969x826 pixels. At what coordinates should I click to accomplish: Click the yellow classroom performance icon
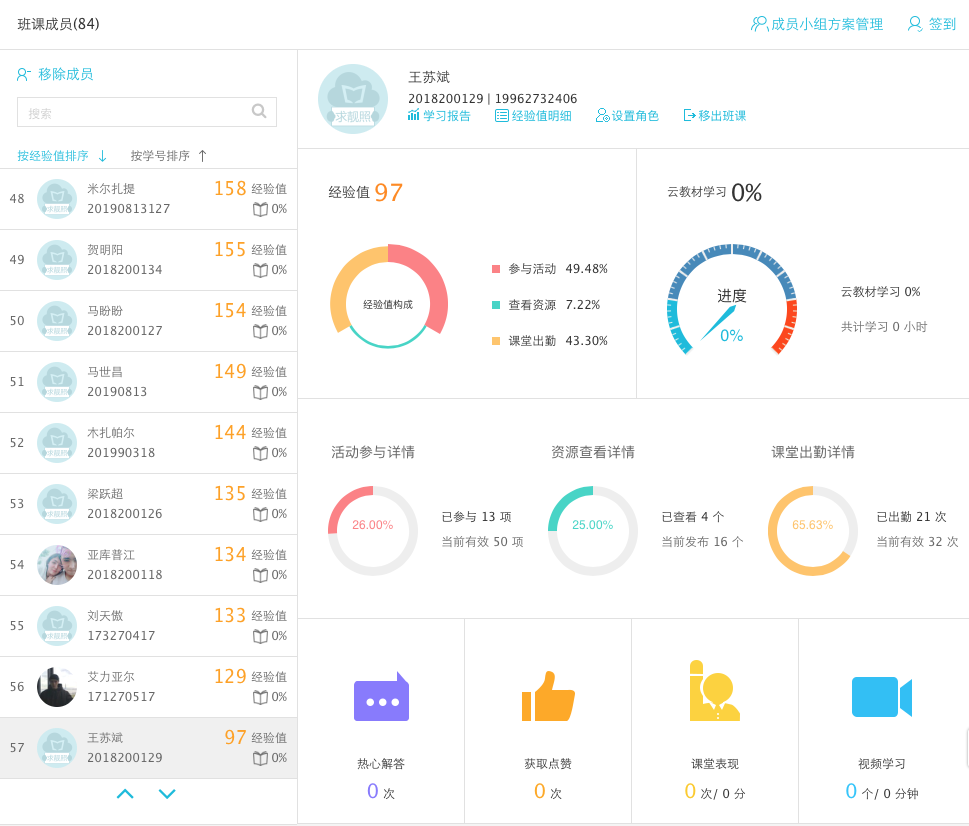[714, 691]
